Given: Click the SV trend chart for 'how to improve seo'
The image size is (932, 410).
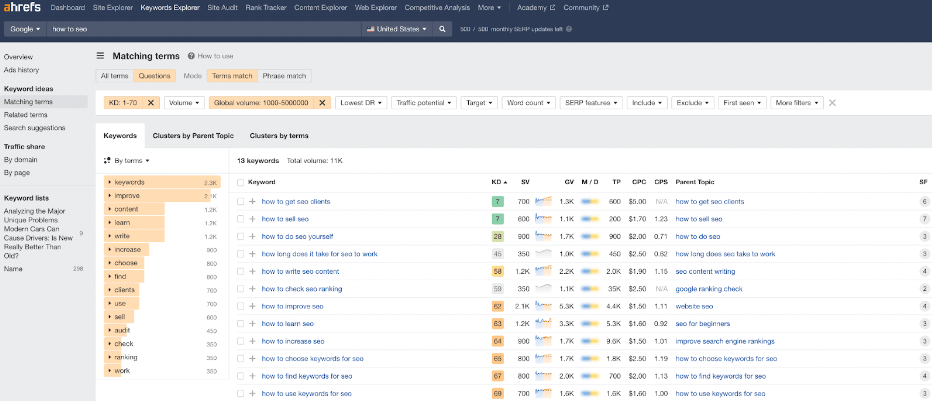Looking at the screenshot, I should click(544, 306).
